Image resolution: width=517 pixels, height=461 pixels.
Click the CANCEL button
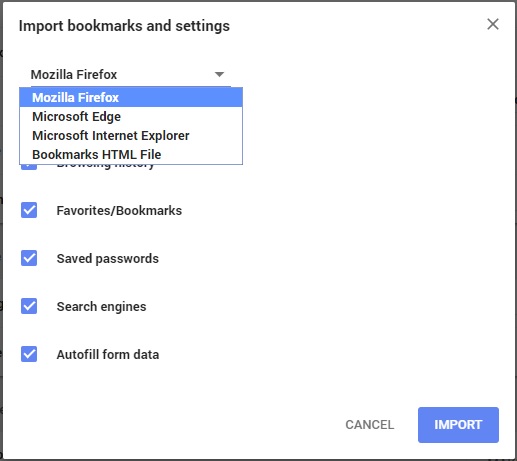(x=370, y=425)
